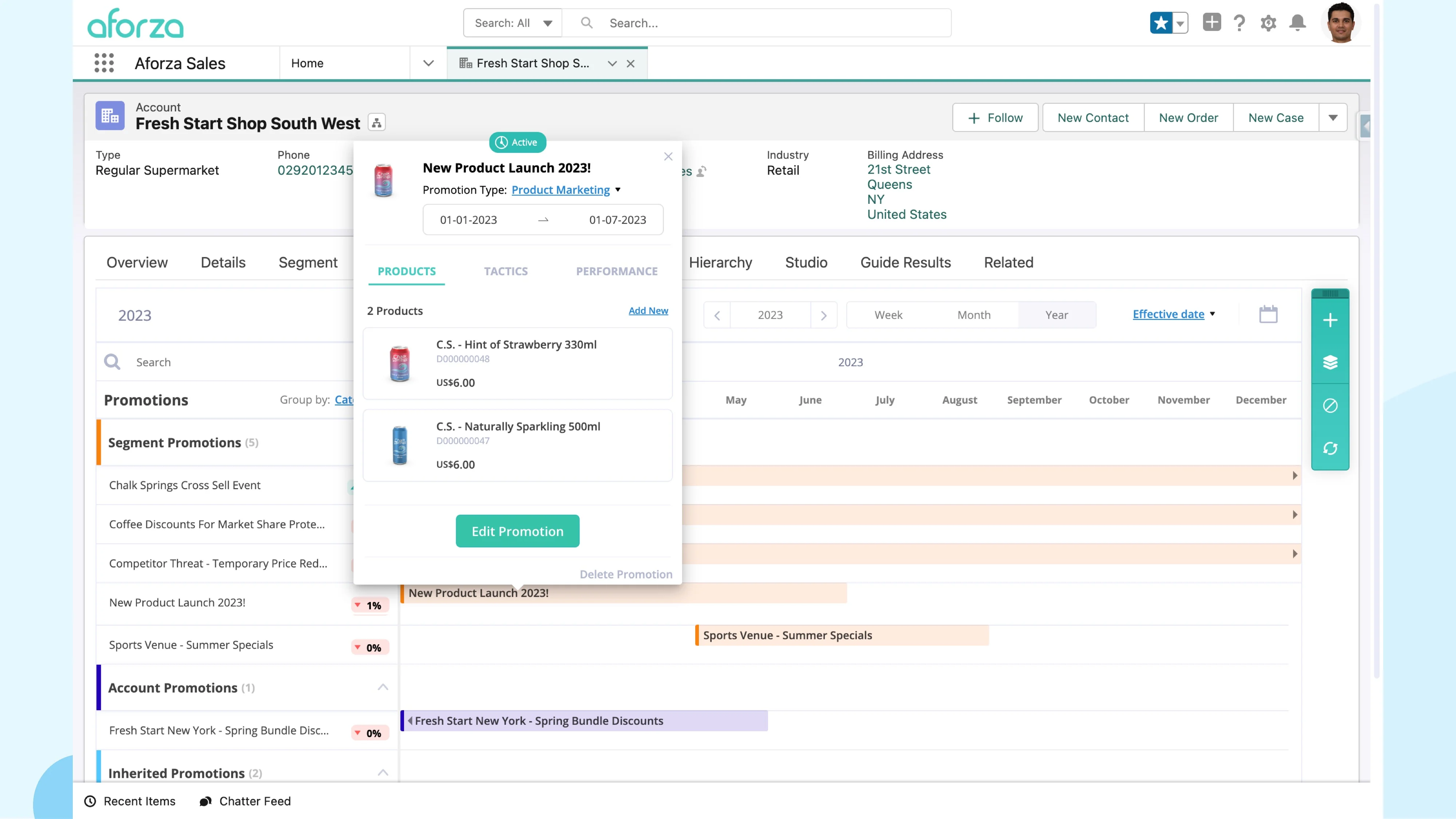Go to previous year arrow
Image resolution: width=1456 pixels, height=819 pixels.
click(x=717, y=315)
